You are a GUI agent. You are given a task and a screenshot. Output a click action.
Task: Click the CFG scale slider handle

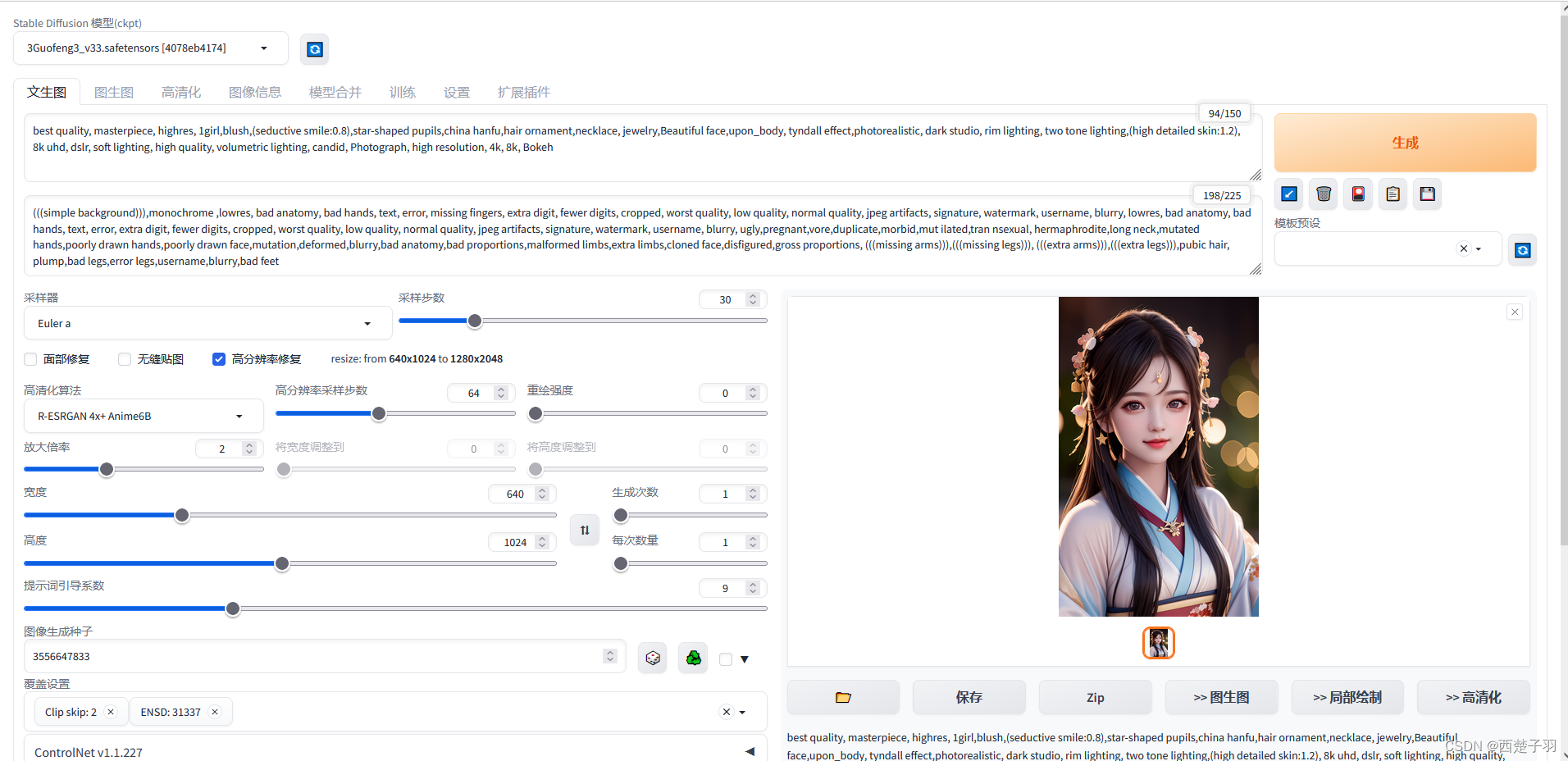click(233, 608)
